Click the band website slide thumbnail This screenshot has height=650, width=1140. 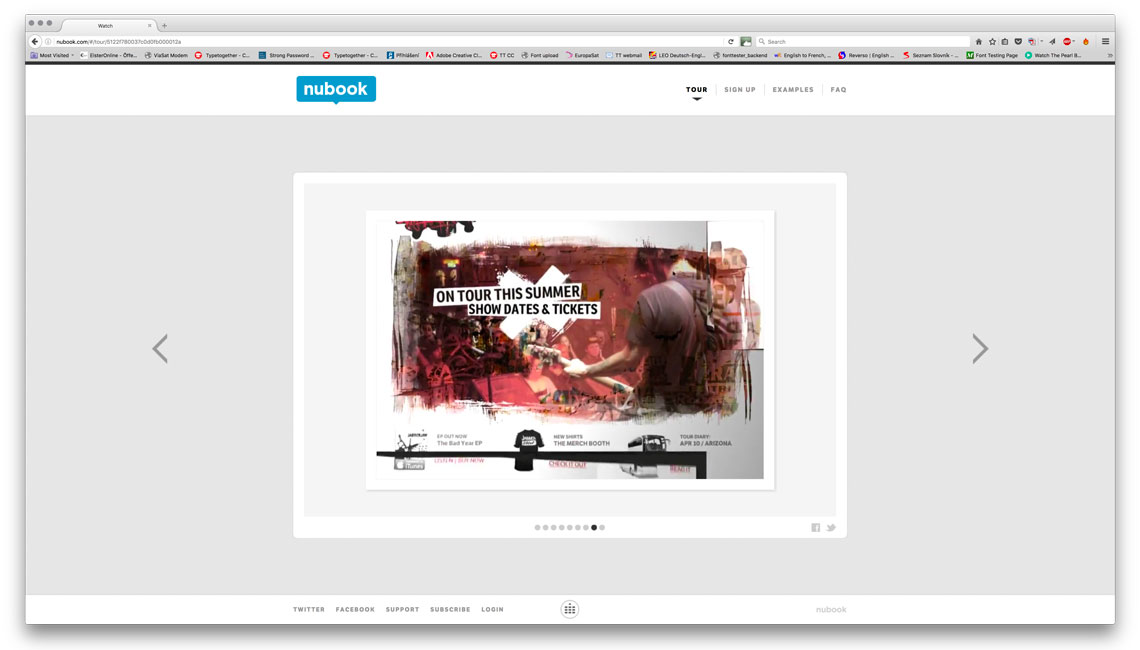tap(570, 350)
